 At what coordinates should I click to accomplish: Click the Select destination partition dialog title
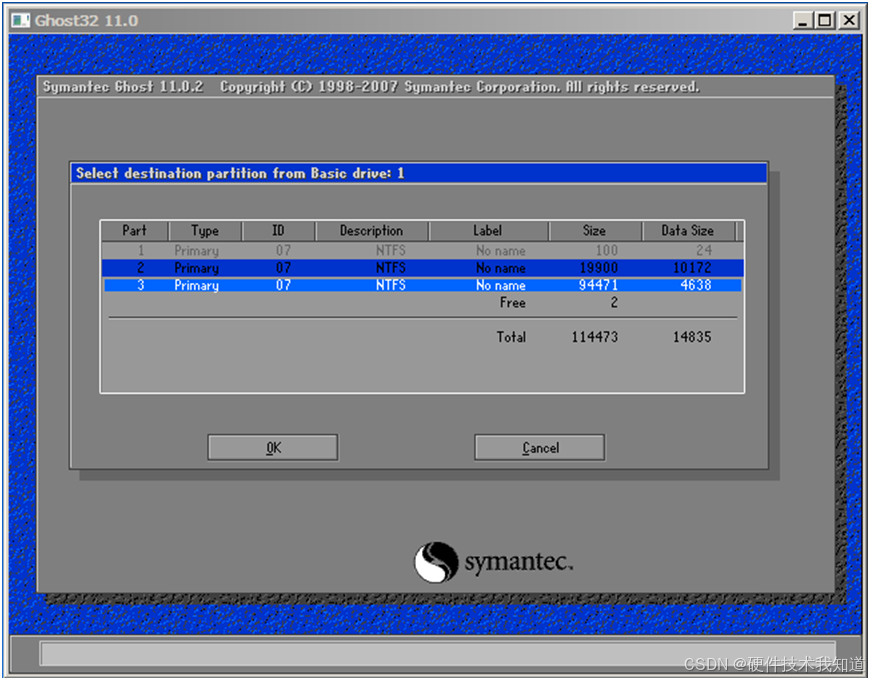pyautogui.click(x=419, y=174)
